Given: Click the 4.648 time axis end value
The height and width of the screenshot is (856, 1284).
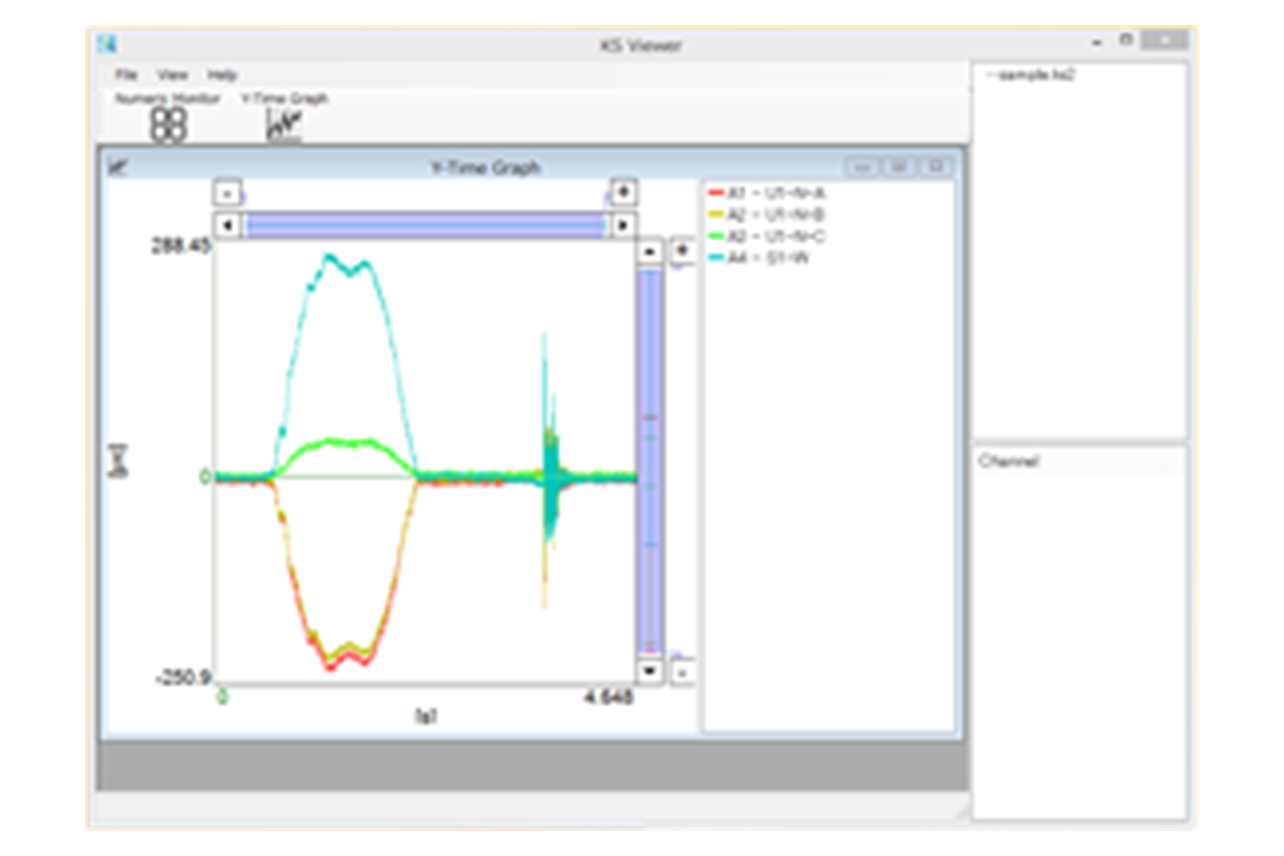Looking at the screenshot, I should coord(609,698).
